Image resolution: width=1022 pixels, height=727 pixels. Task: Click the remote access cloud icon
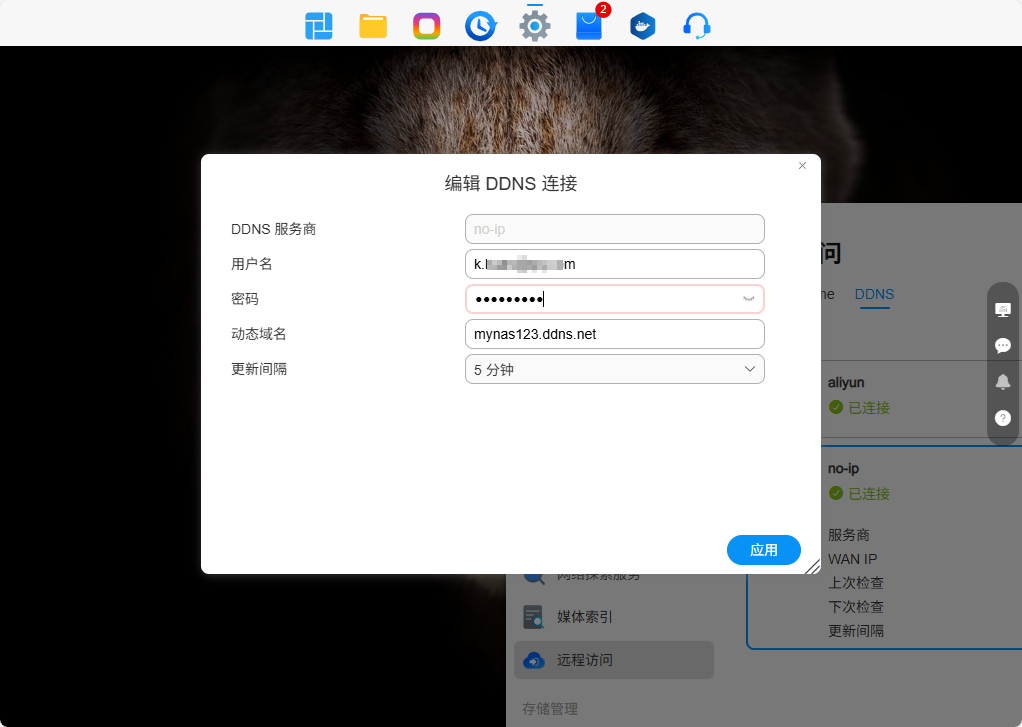534,660
